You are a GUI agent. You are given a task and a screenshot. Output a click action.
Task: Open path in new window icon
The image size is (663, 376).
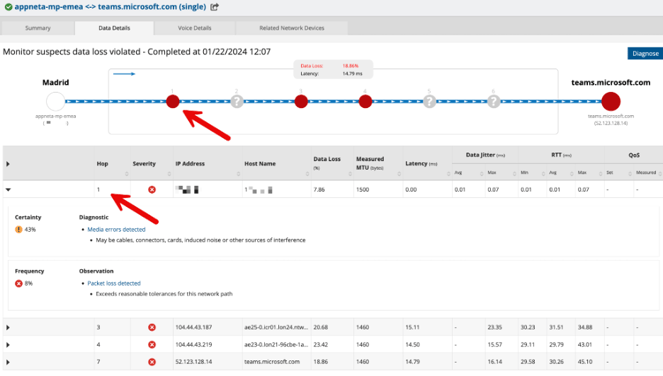point(214,7)
